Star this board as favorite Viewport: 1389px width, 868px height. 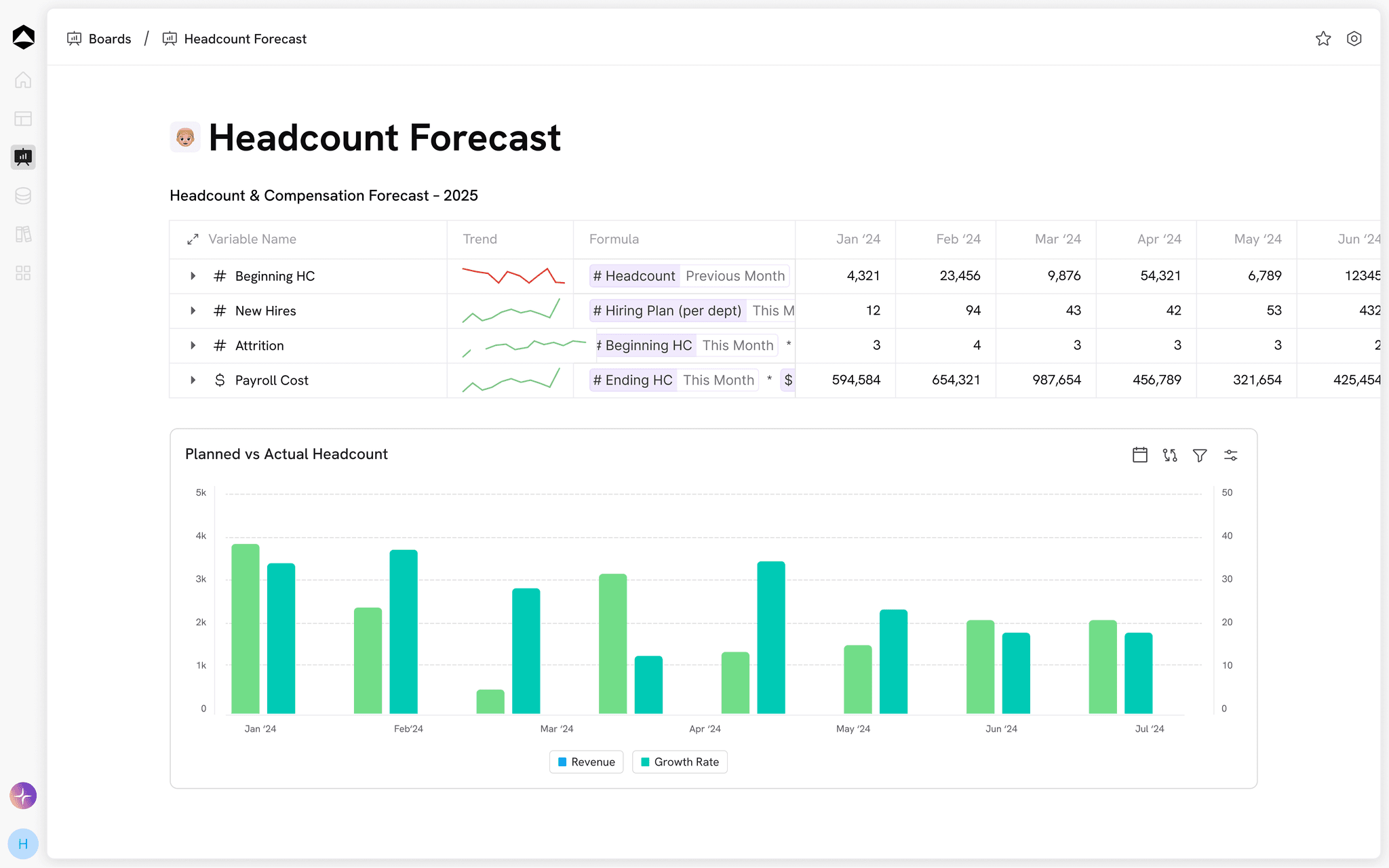pos(1323,39)
